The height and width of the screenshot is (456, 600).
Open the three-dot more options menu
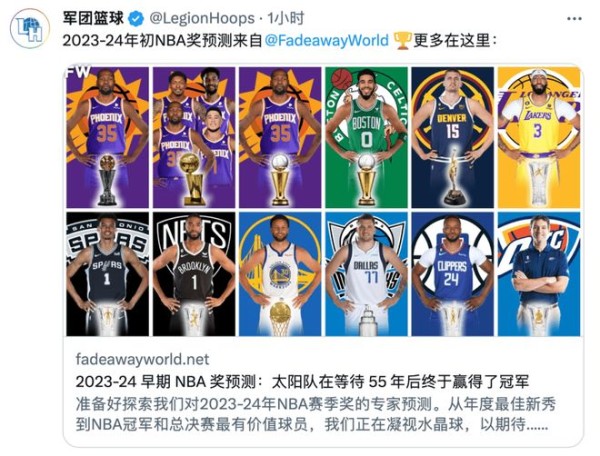click(x=574, y=18)
